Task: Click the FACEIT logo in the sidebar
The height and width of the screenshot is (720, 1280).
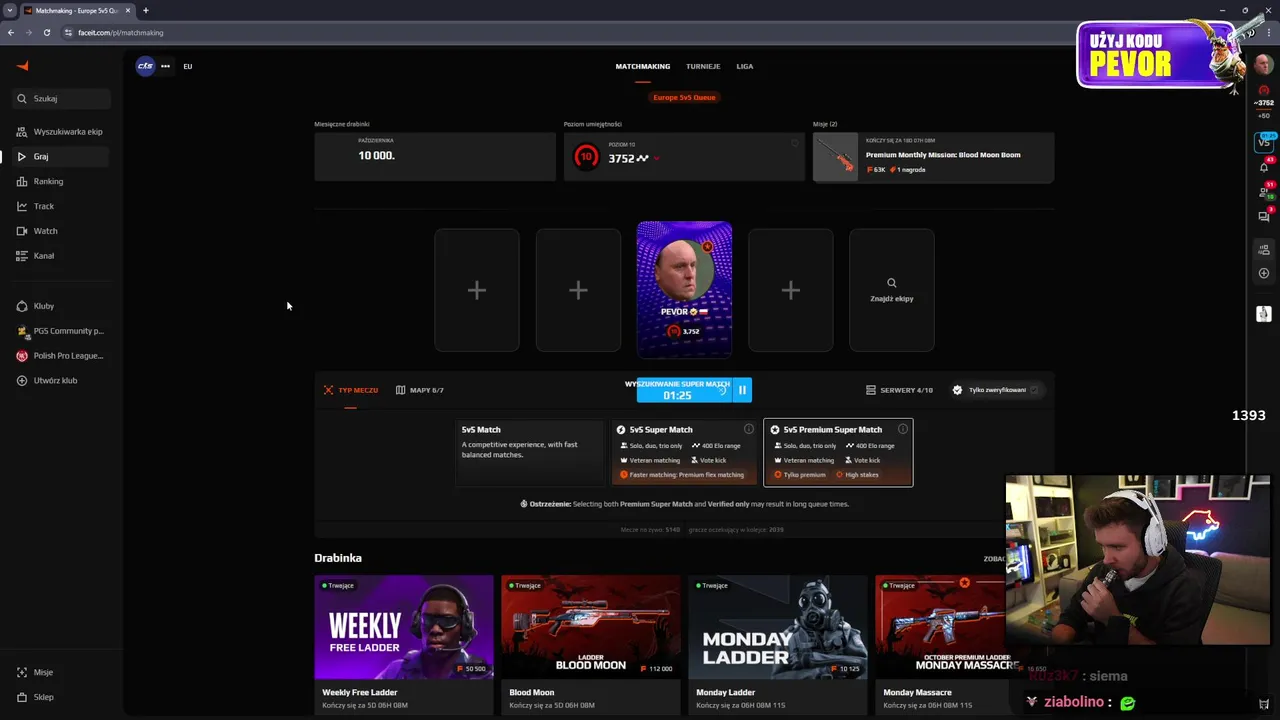Action: point(22,66)
